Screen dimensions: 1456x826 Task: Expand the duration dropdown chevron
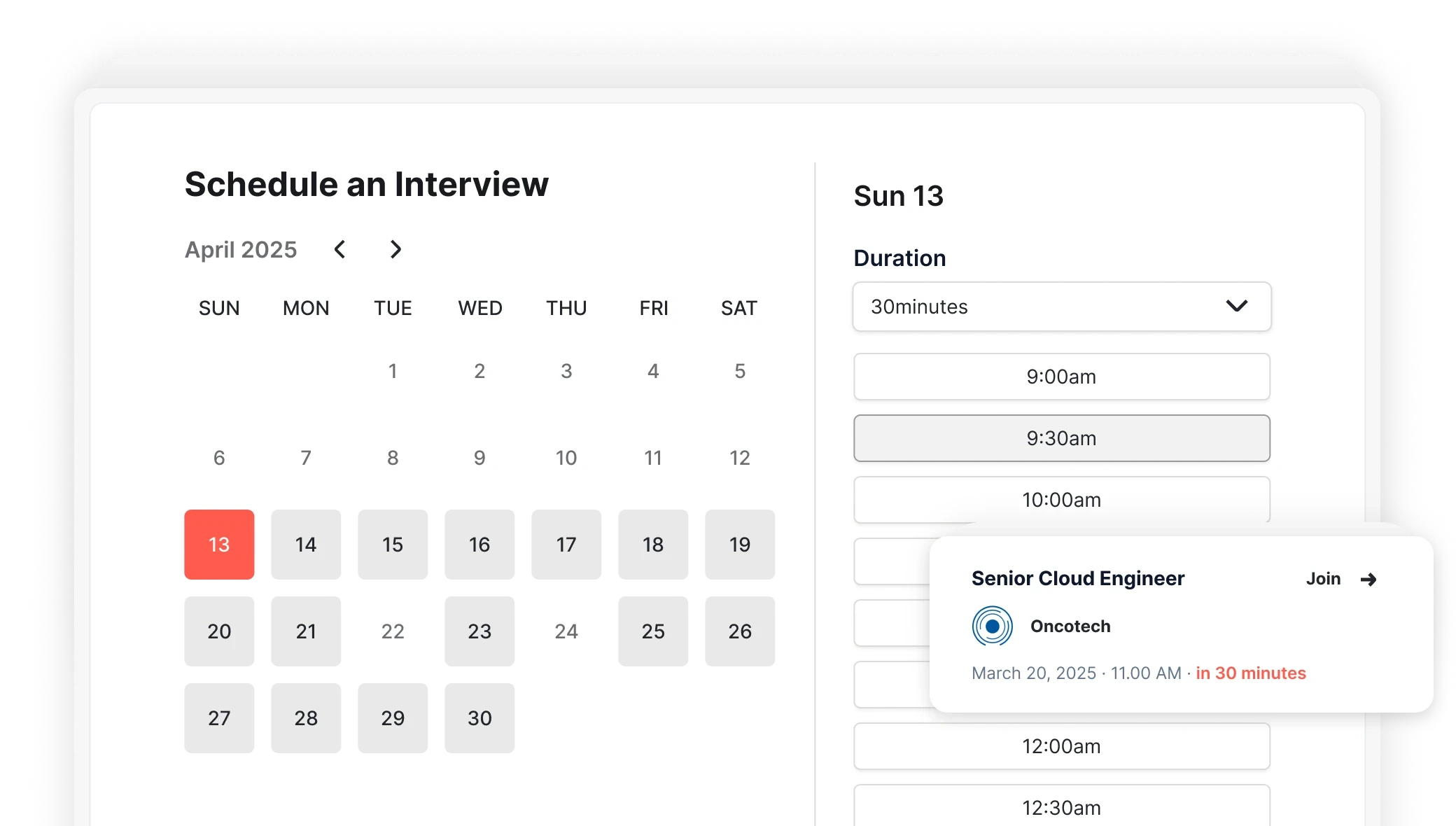(x=1236, y=307)
